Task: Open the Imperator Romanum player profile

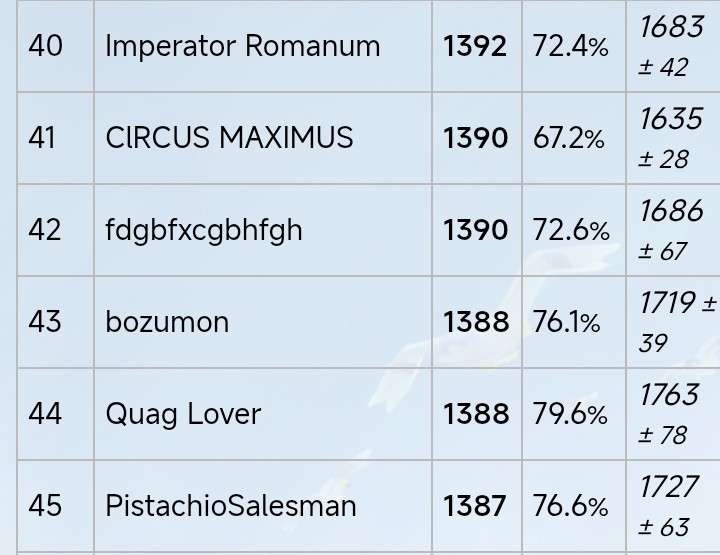Action: 242,46
